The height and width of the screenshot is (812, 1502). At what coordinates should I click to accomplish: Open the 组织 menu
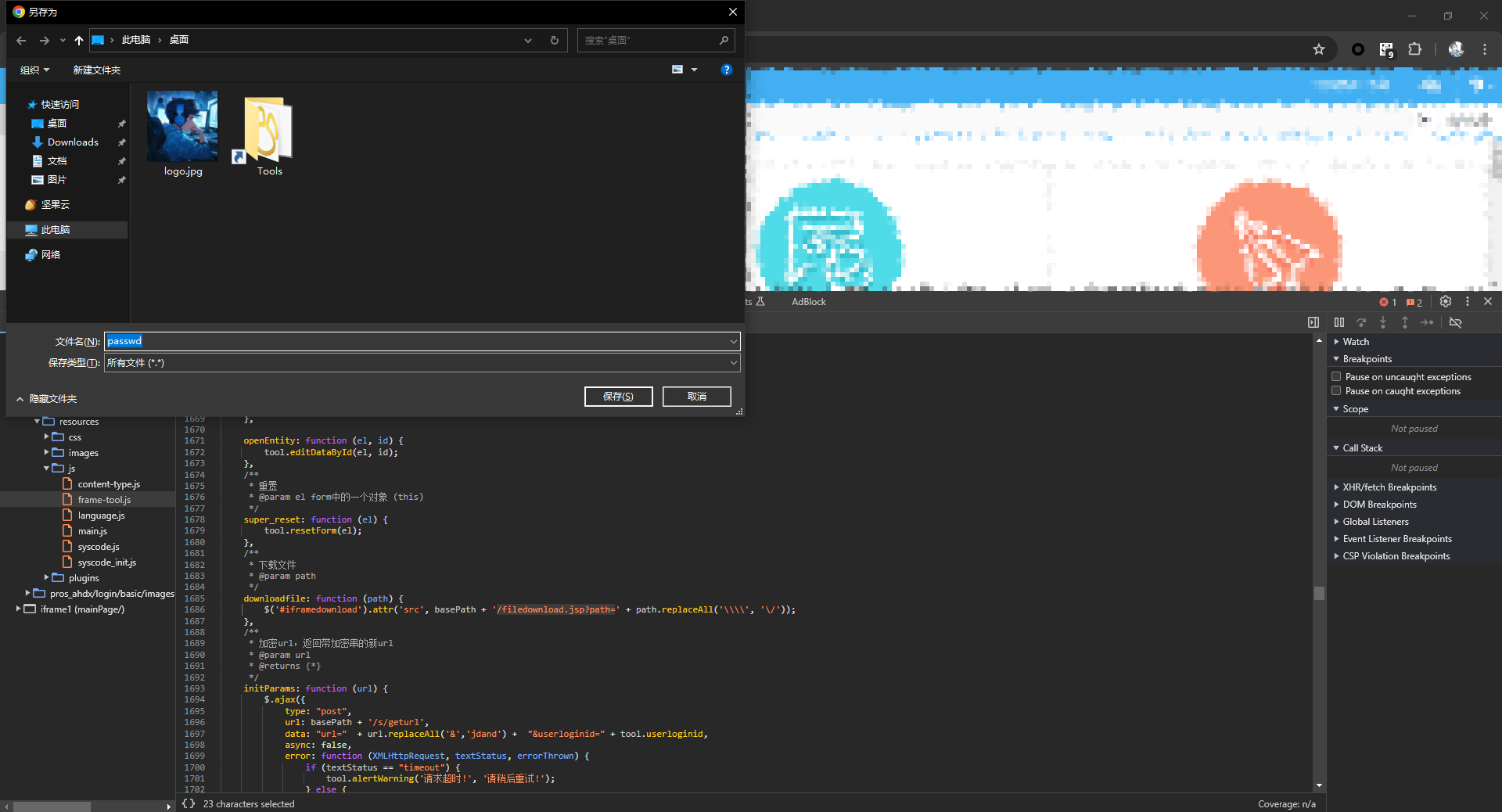click(x=34, y=70)
